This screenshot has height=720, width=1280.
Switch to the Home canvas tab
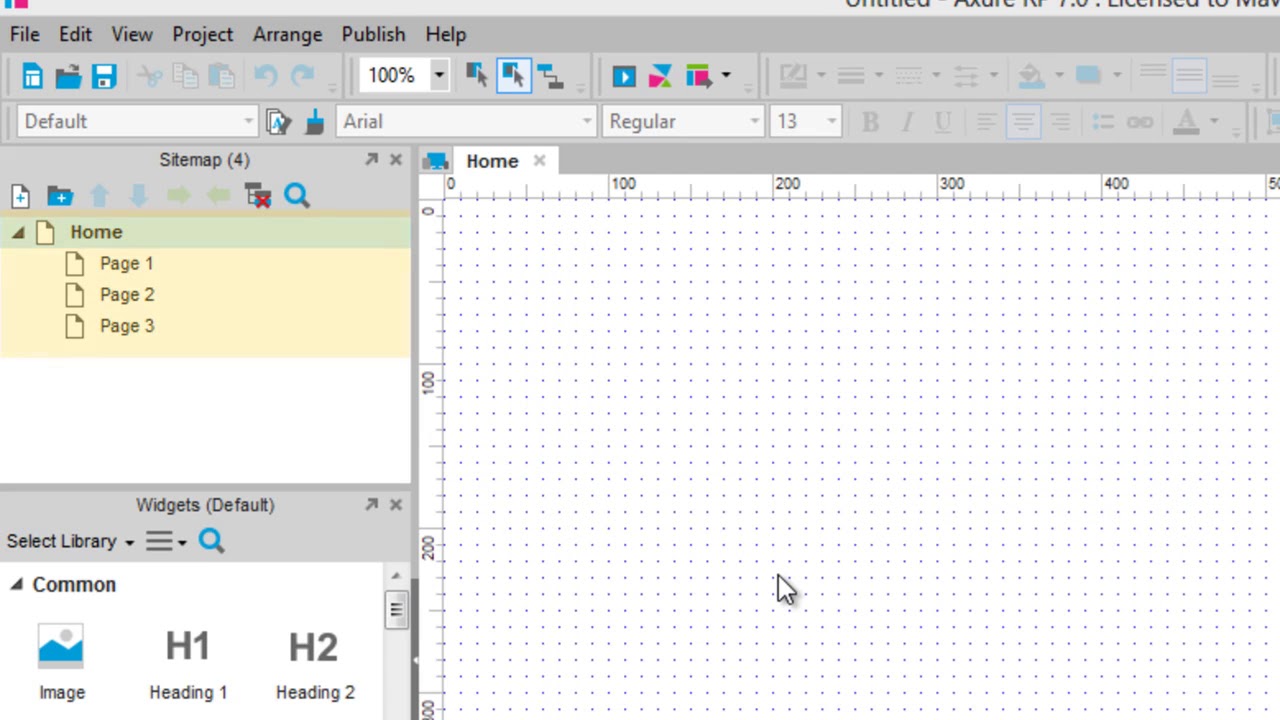[492, 161]
